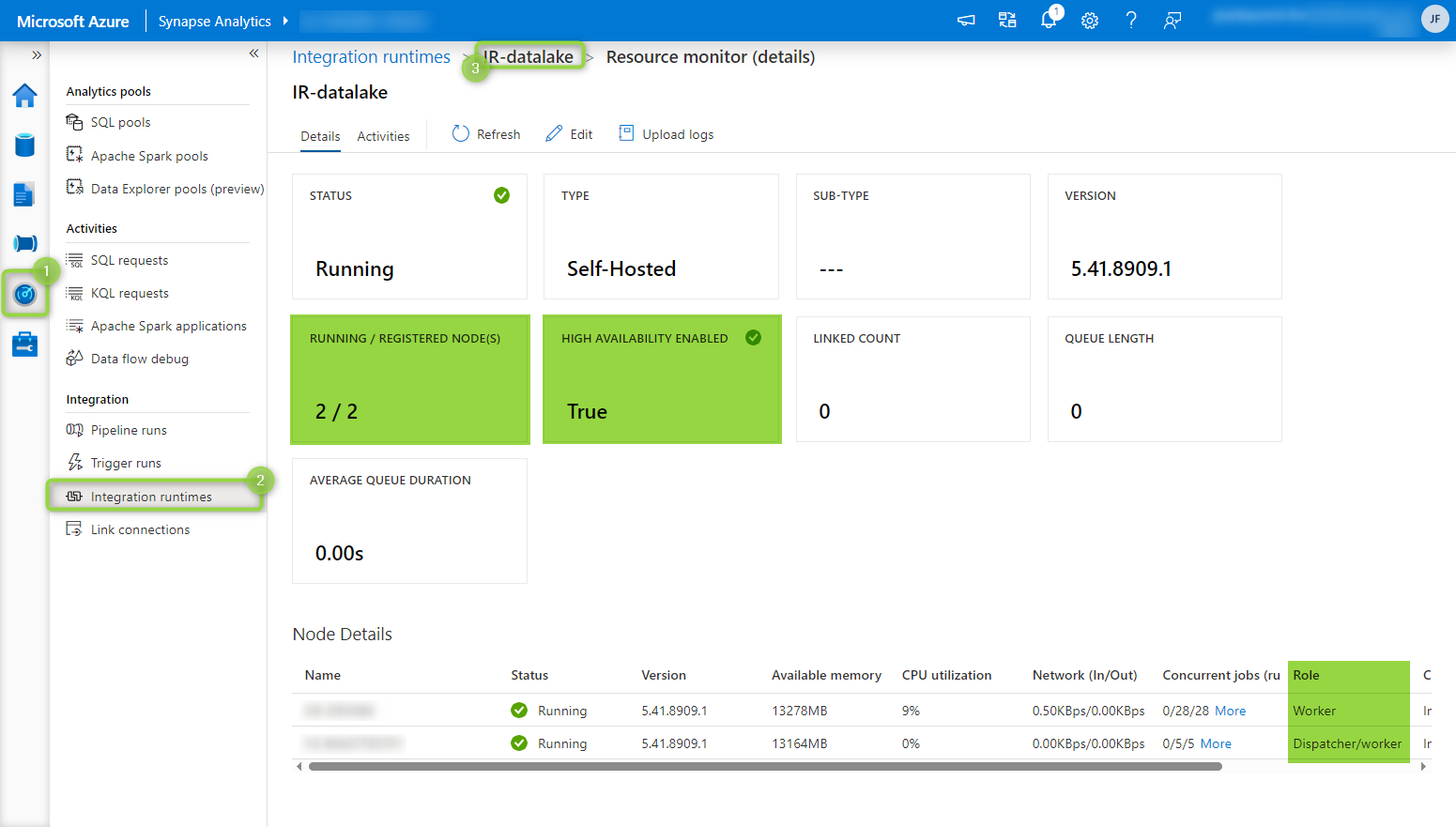This screenshot has width=1456, height=827.
Task: Expand the left hub navigation bar
Action: 37,55
